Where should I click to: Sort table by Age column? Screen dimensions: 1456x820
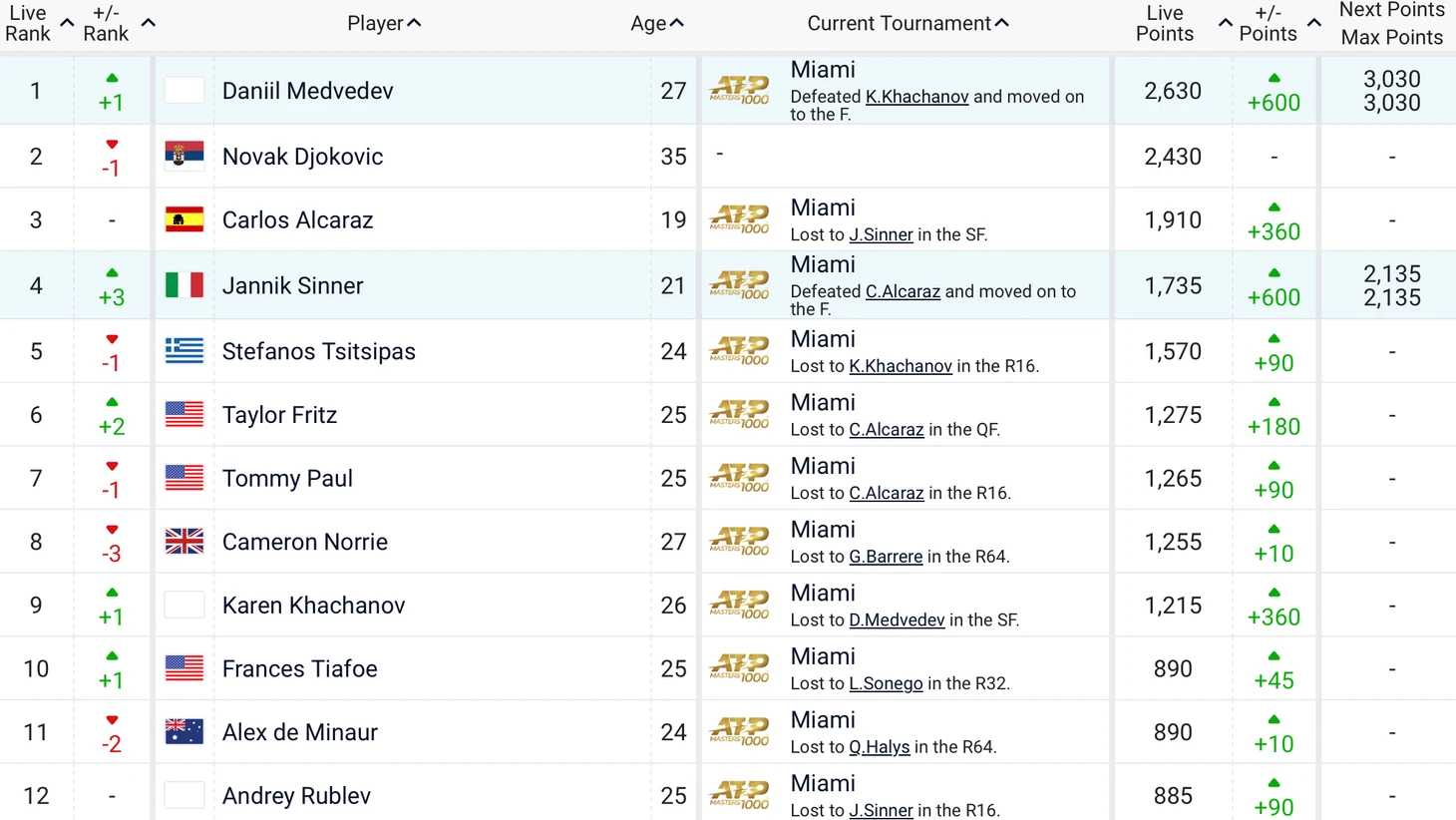coord(656,23)
